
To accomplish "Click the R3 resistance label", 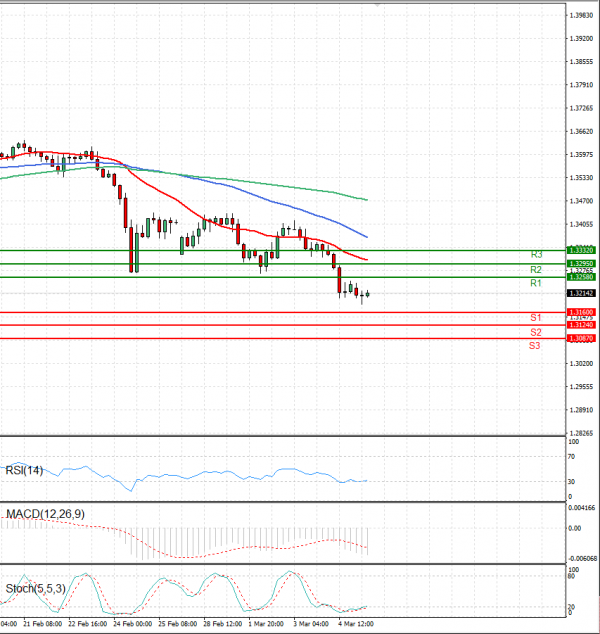I will (536, 255).
